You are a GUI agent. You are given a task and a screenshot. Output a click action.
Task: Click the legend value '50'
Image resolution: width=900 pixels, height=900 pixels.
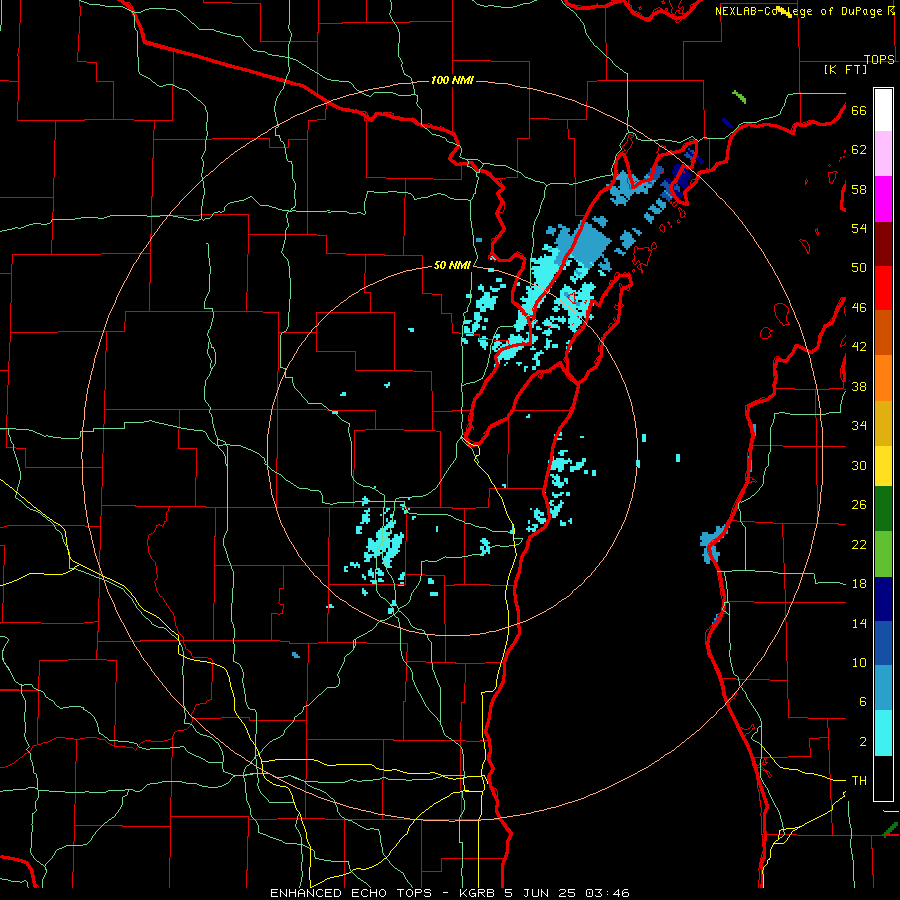point(859,268)
